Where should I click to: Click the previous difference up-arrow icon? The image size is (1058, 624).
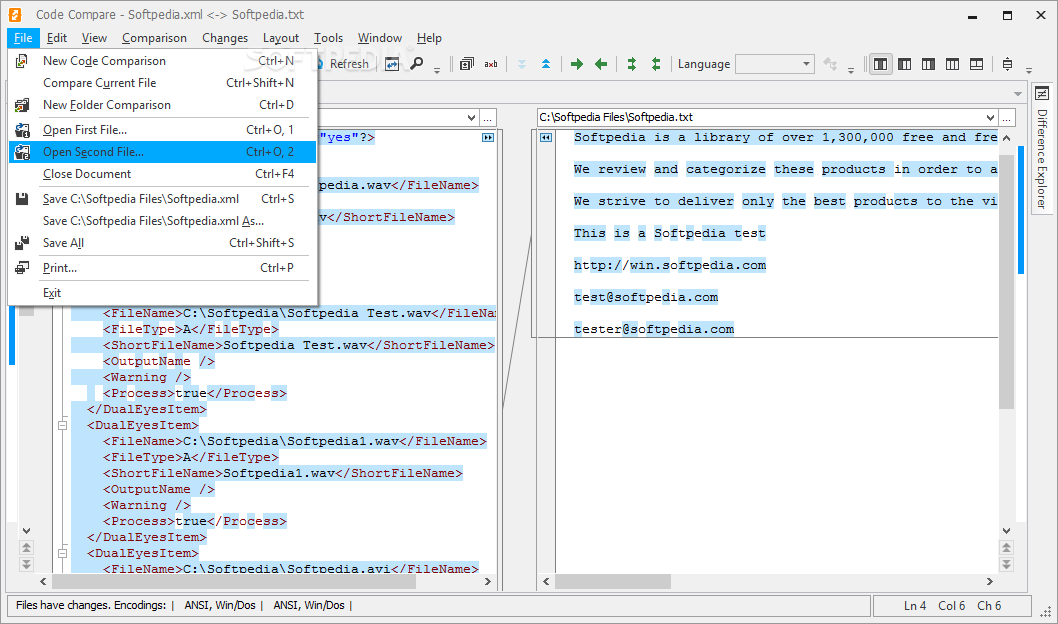click(x=546, y=64)
